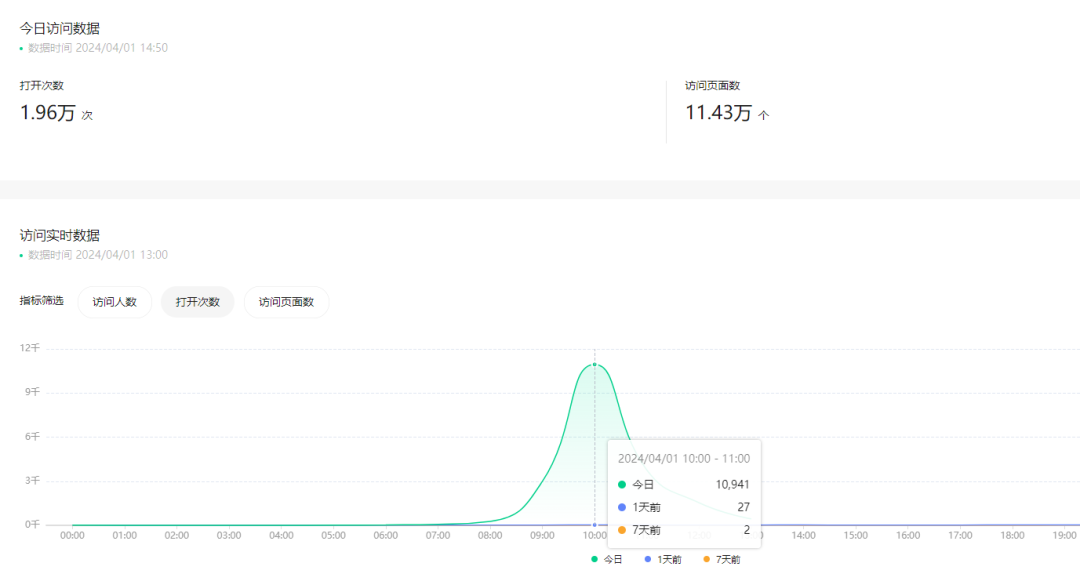Select the 访问页面数 metric filter
The image size is (1080, 581).
pyautogui.click(x=287, y=302)
